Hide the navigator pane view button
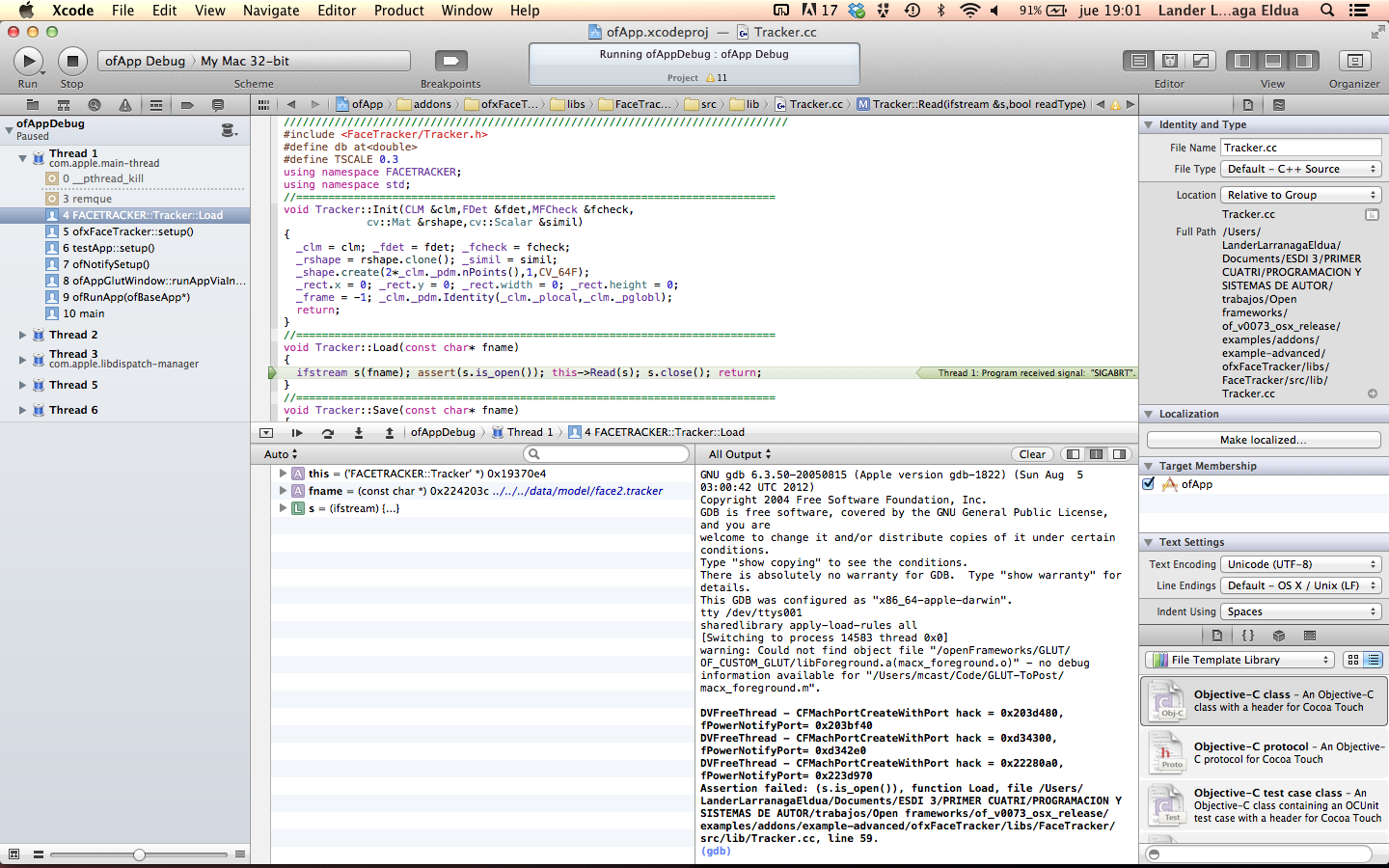This screenshot has width=1389, height=868. [1242, 61]
